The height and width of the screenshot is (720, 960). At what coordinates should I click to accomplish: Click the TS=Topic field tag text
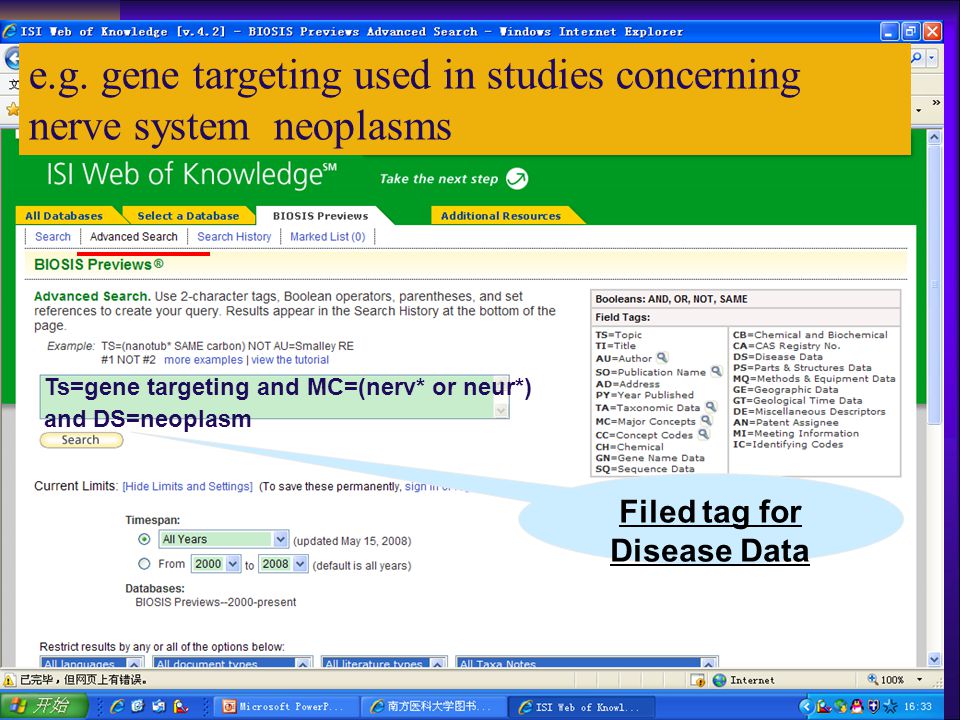pos(618,335)
